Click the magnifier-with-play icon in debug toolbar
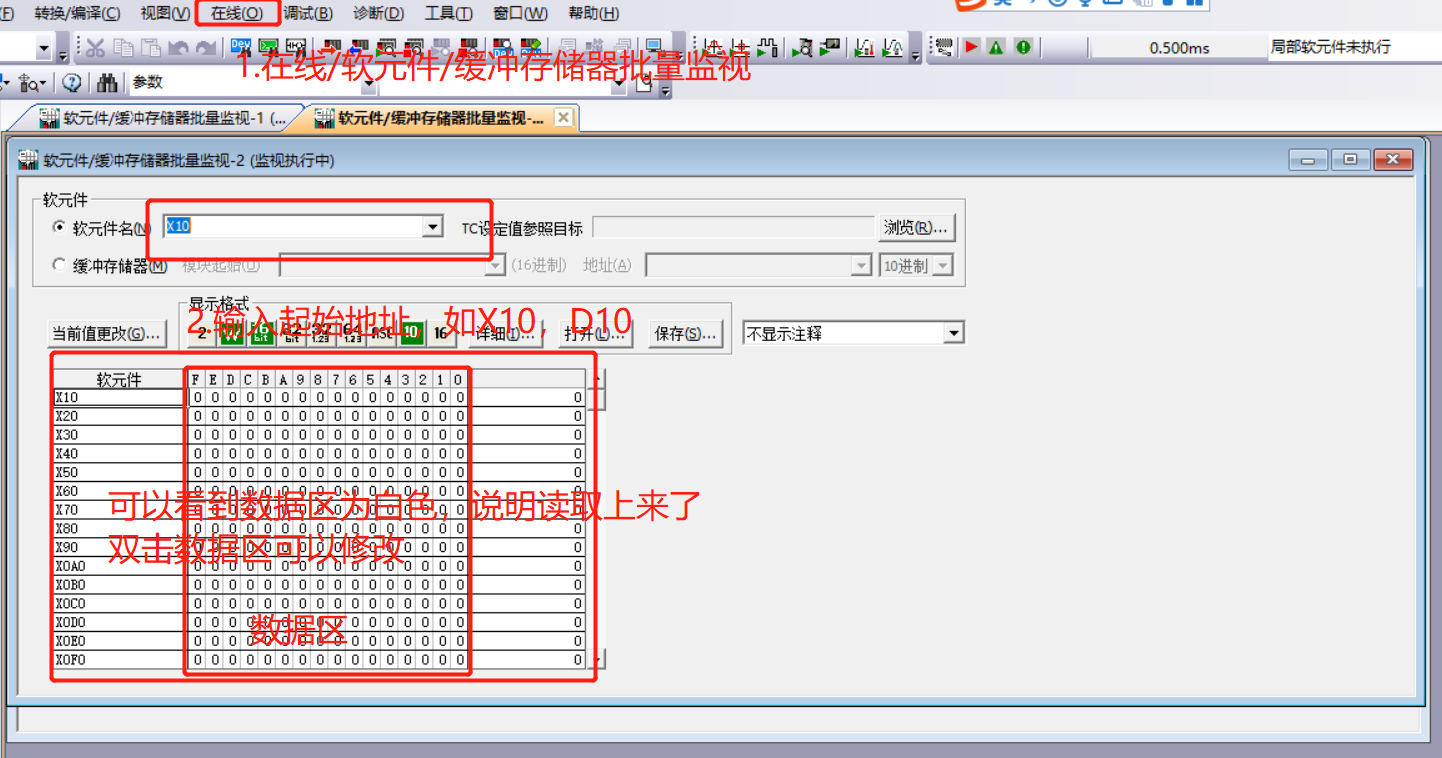This screenshot has height=758, width=1442. [801, 47]
